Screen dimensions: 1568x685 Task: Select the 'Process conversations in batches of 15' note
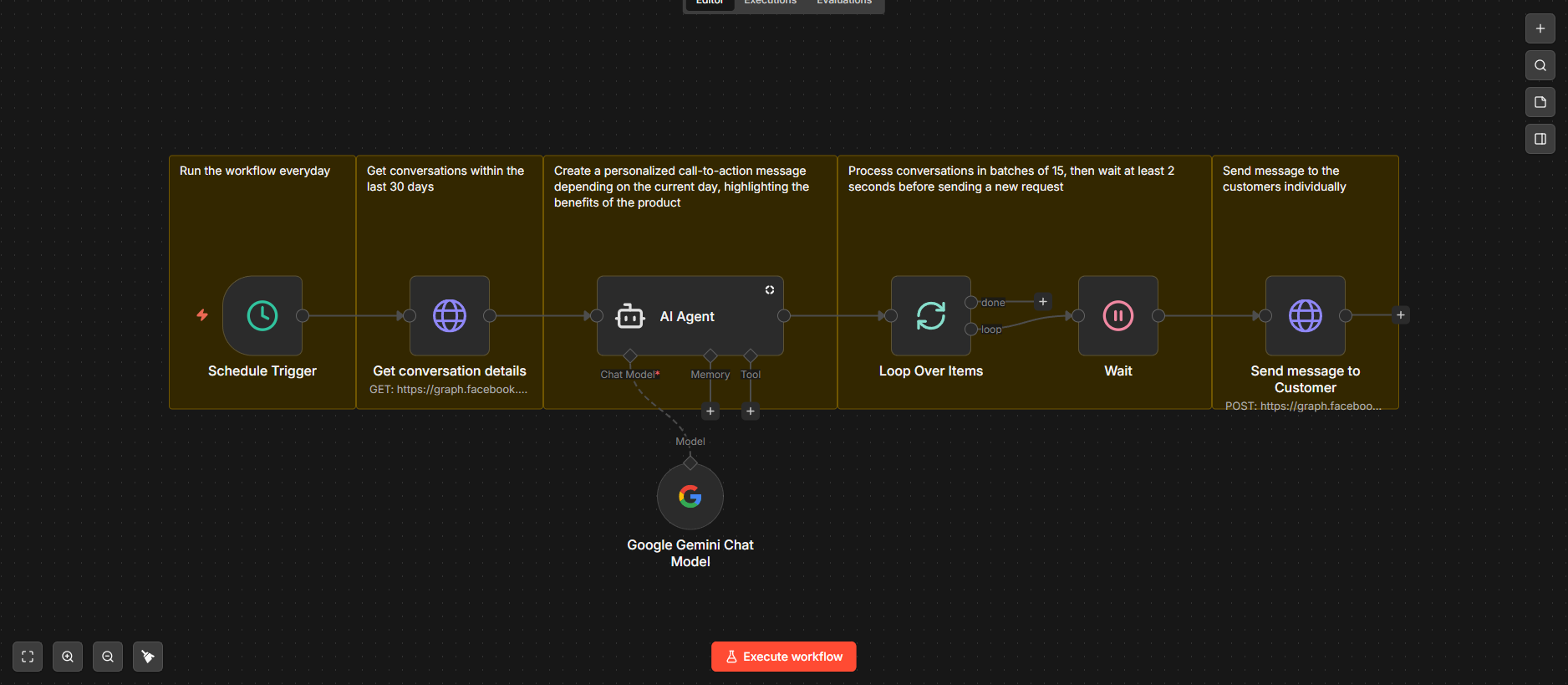[1025, 283]
